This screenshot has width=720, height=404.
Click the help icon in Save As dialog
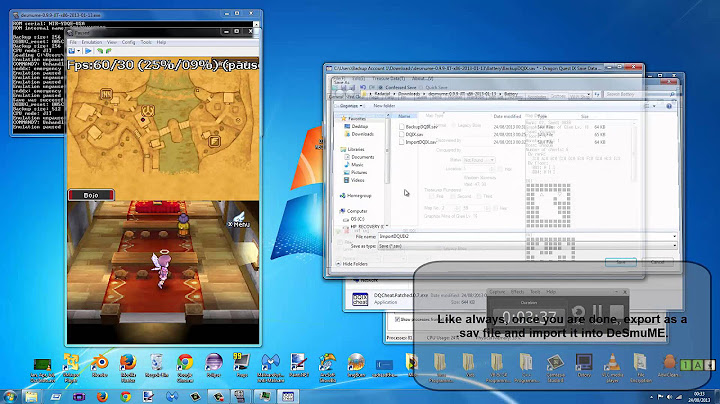(x=669, y=106)
